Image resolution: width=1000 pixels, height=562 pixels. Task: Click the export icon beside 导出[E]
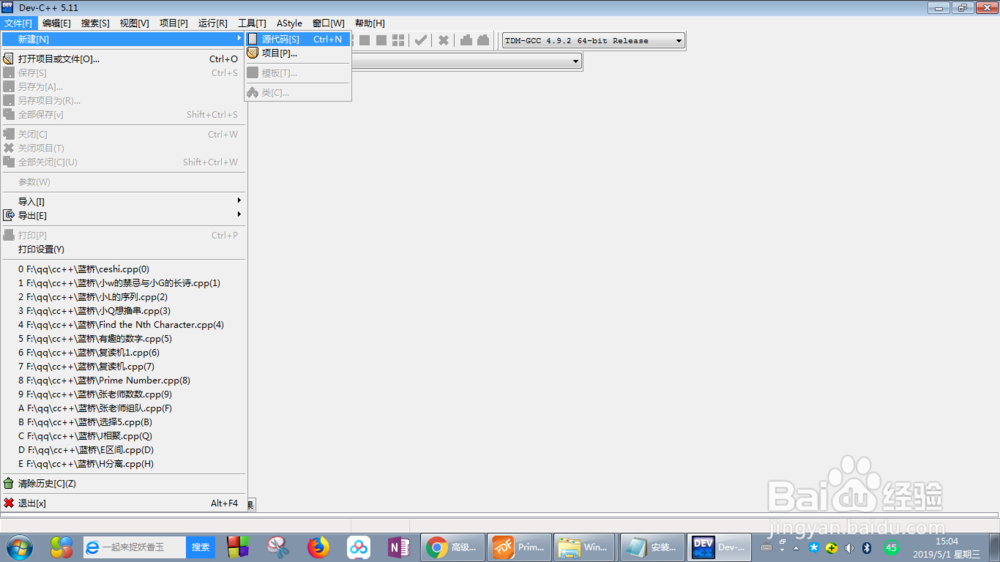8,216
